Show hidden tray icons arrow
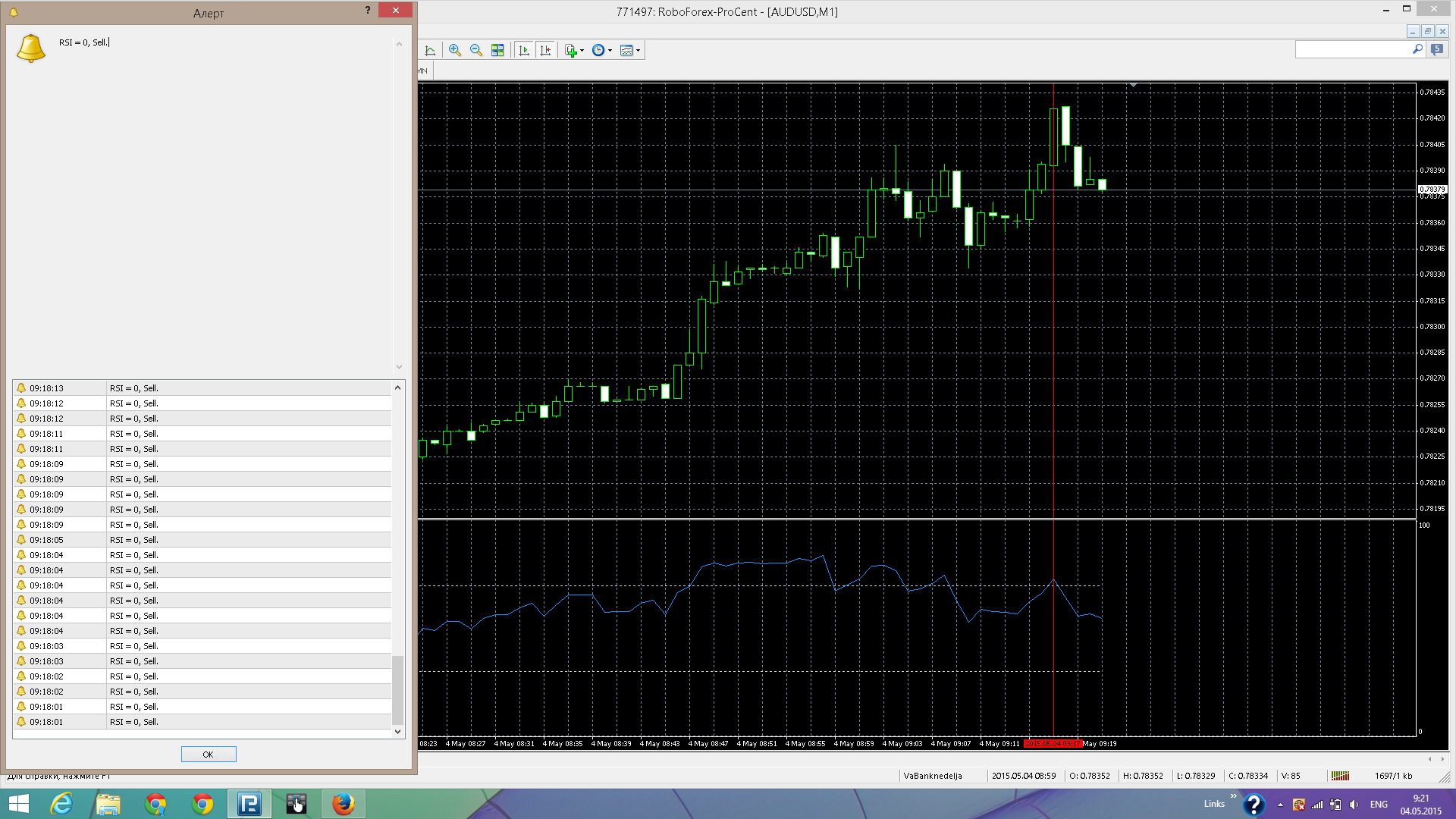 click(x=1280, y=805)
